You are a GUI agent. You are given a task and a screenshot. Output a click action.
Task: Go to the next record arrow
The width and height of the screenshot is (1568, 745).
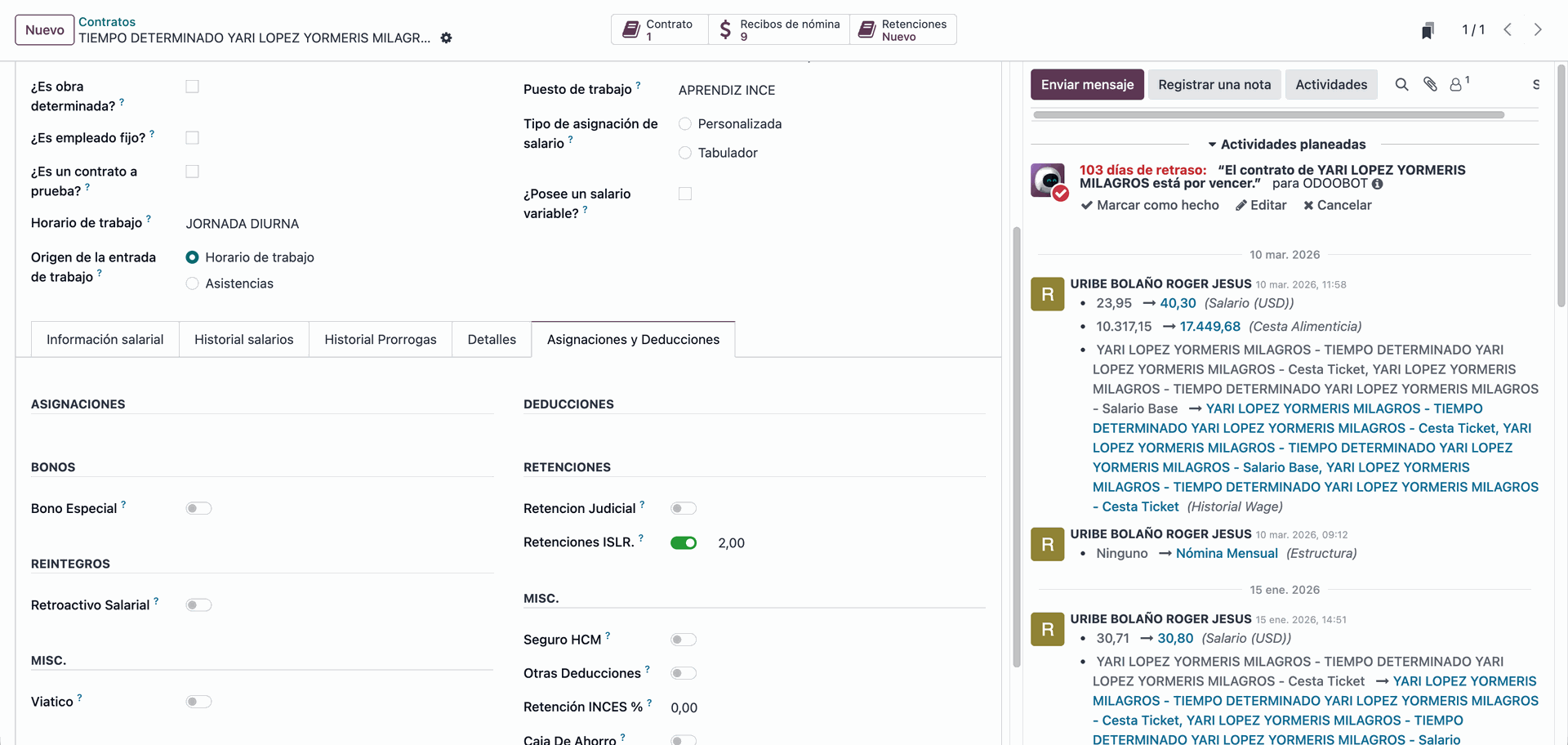click(1538, 30)
